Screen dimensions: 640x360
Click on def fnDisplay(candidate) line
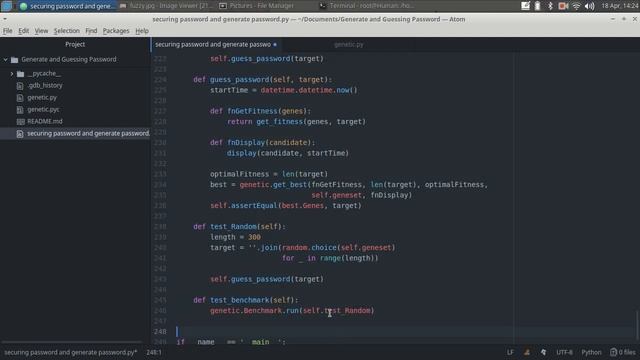pos(262,143)
